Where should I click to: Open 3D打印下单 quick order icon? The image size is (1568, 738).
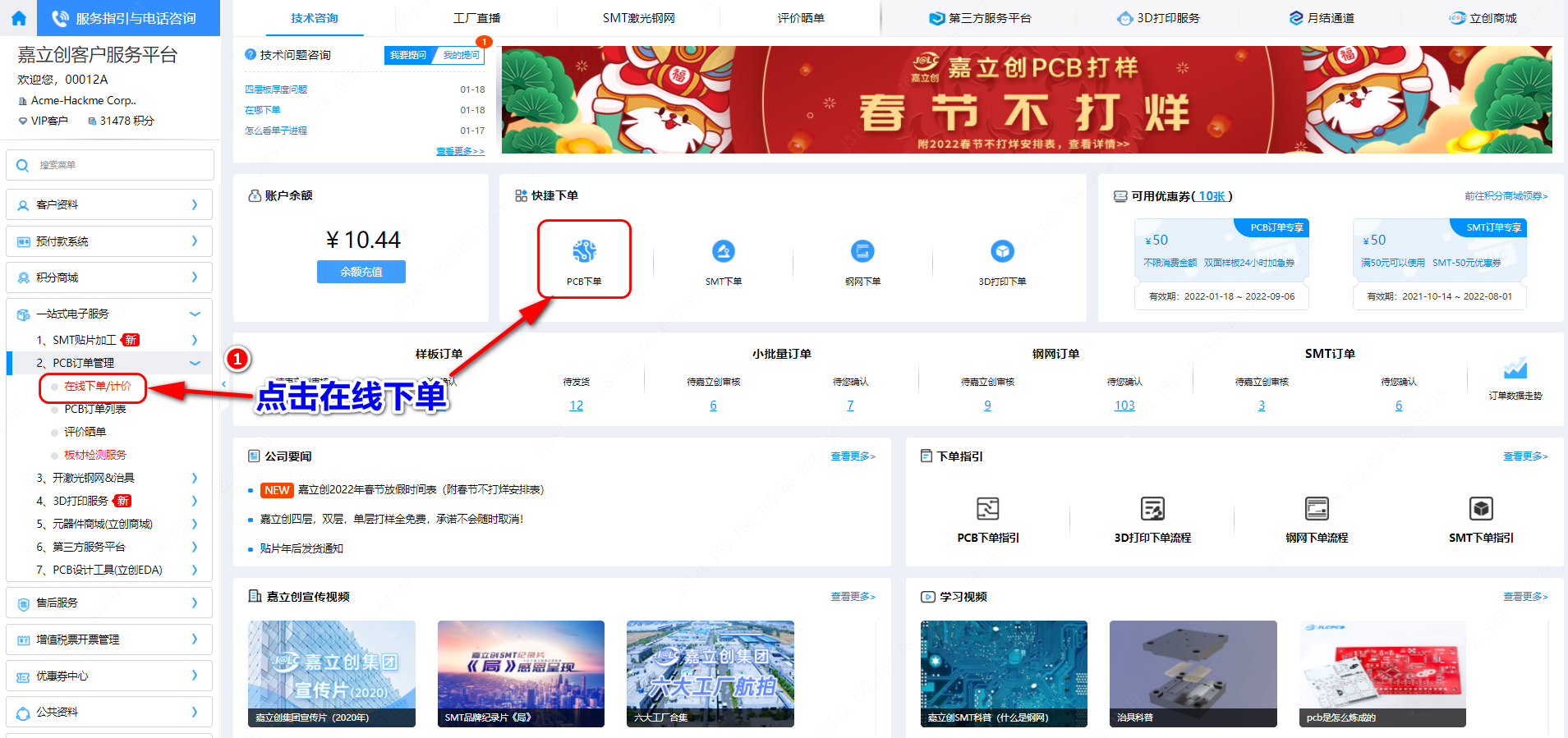click(1002, 251)
